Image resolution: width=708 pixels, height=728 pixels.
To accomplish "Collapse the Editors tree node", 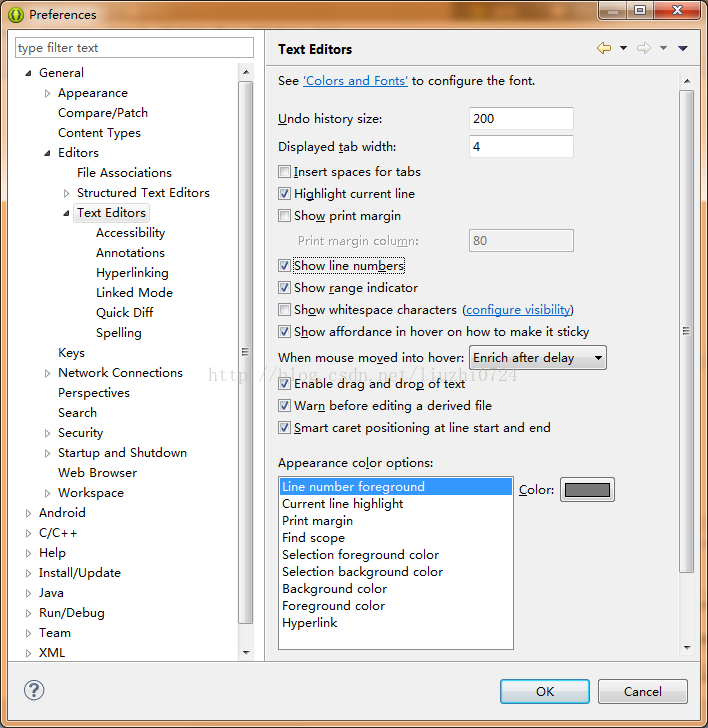I will 47,153.
